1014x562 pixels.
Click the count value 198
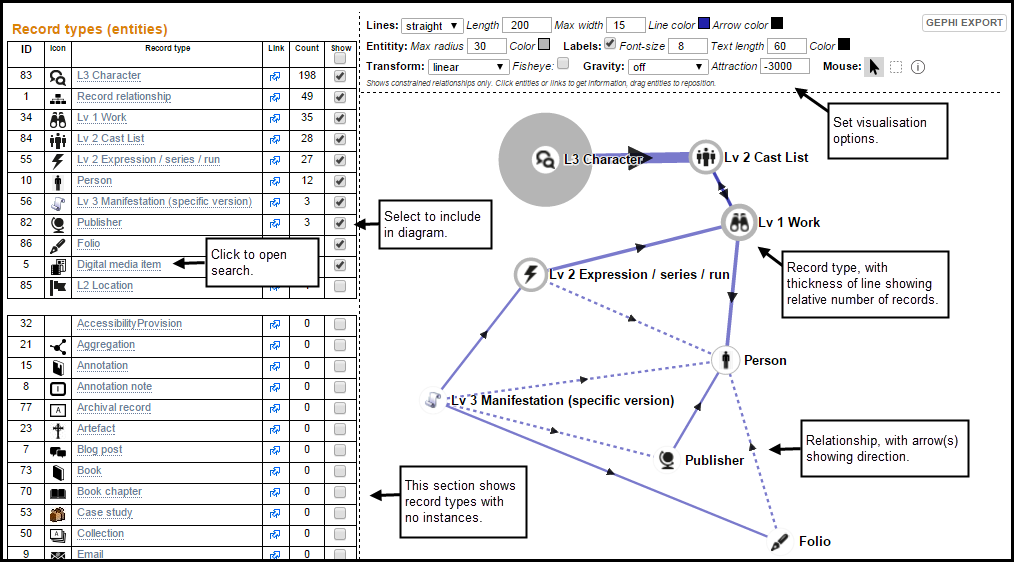[307, 76]
